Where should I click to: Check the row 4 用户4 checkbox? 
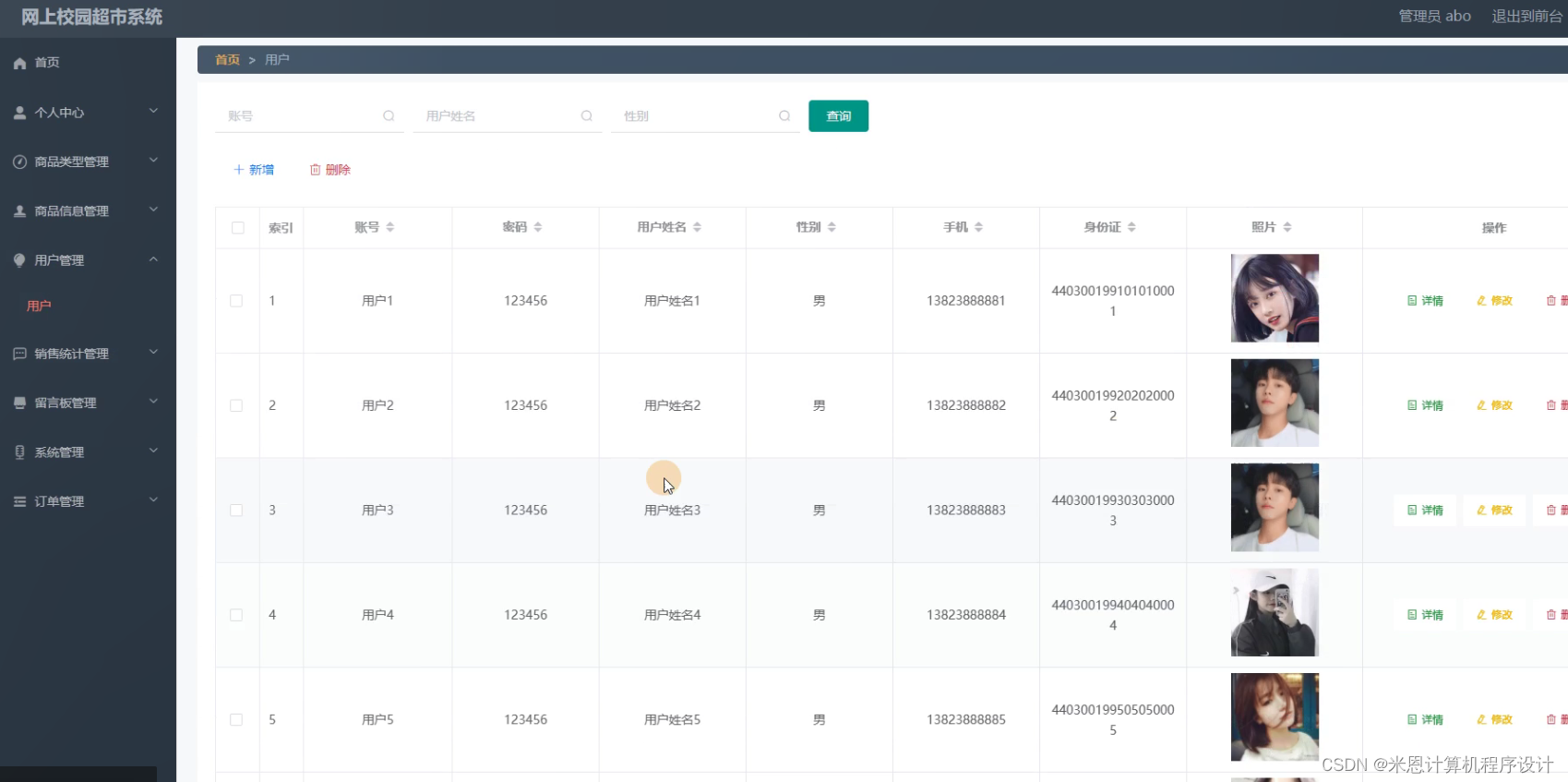pyautogui.click(x=236, y=615)
